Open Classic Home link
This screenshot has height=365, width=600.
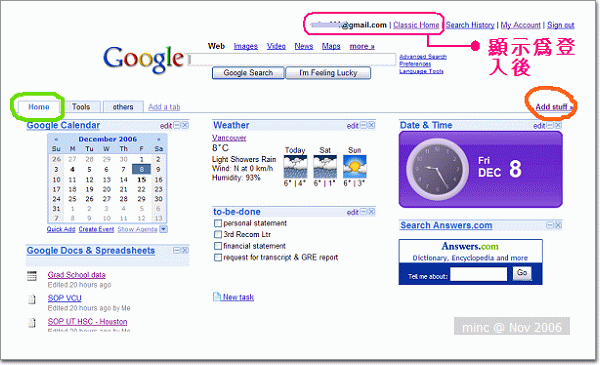click(416, 25)
